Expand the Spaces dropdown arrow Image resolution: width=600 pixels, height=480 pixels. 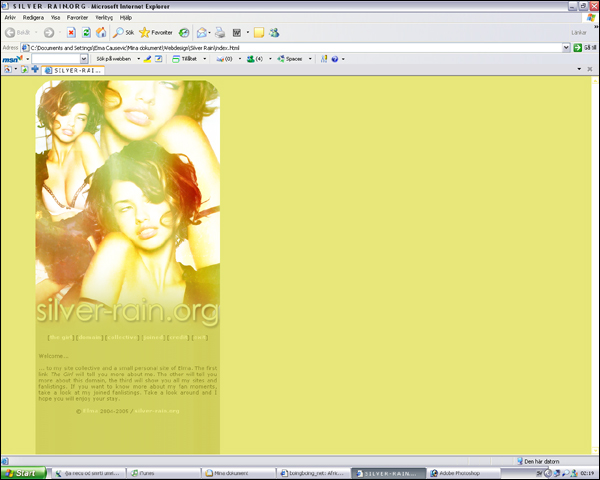point(310,59)
